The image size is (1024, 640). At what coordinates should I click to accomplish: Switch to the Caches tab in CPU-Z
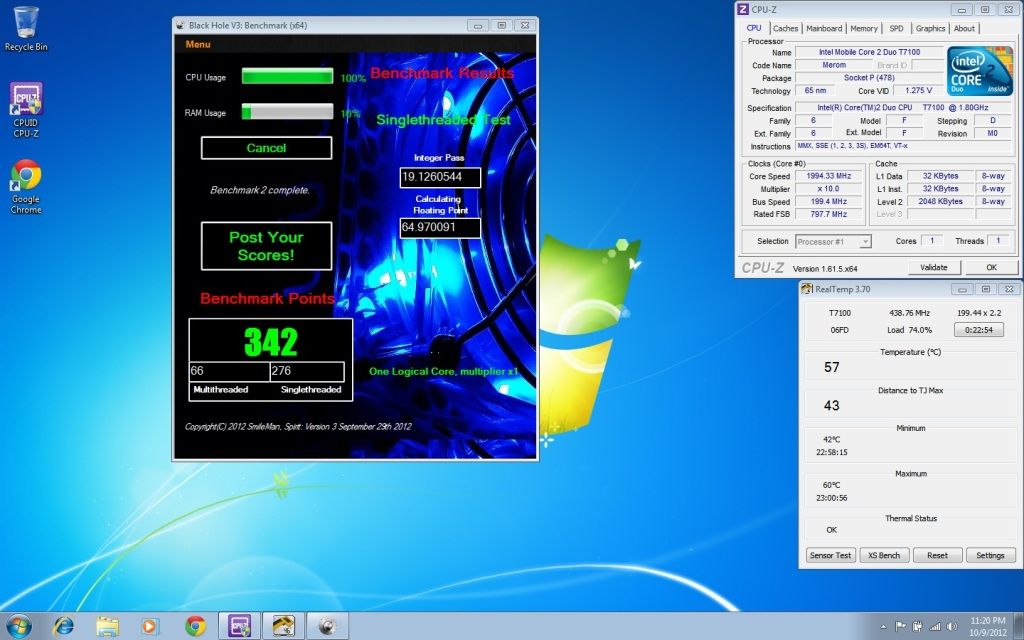point(785,28)
